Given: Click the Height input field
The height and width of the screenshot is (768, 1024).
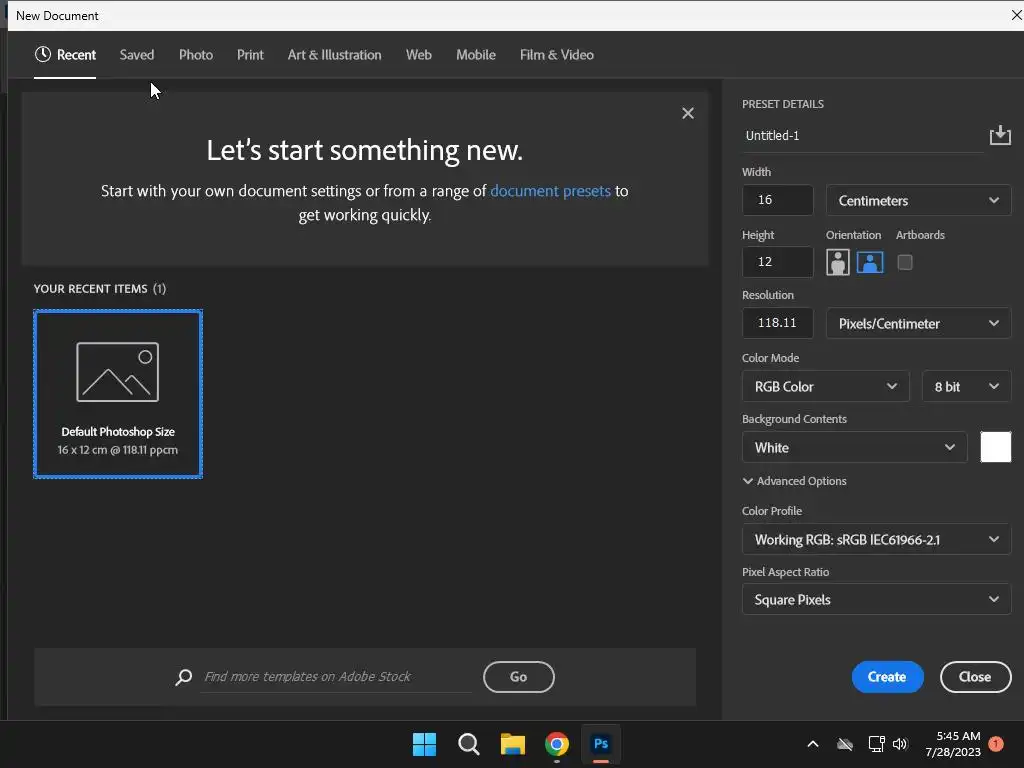Looking at the screenshot, I should 777,262.
